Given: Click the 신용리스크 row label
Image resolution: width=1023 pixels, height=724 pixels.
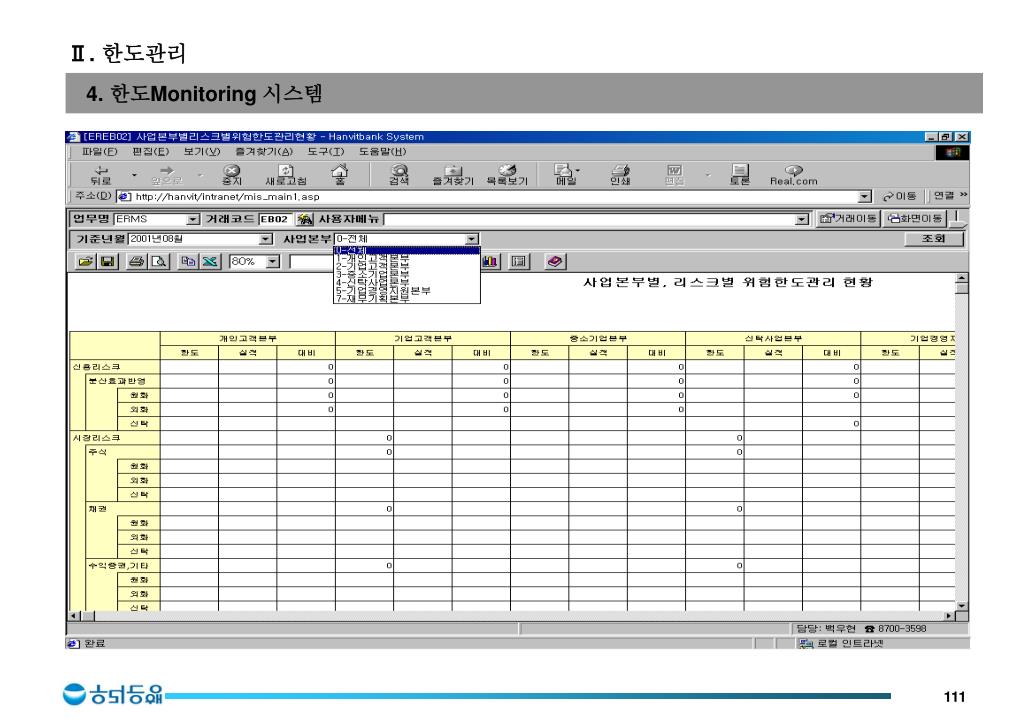Looking at the screenshot, I should [x=97, y=367].
